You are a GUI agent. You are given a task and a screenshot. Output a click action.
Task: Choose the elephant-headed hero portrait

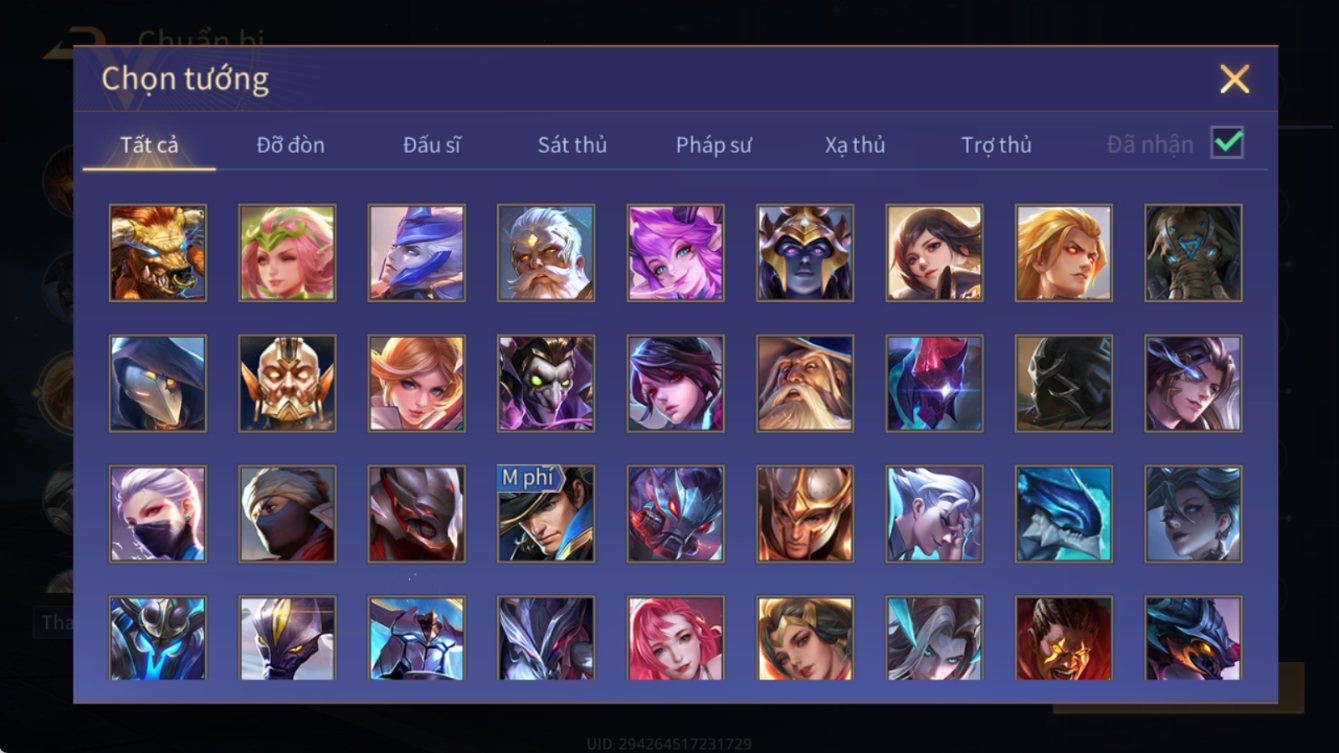tap(1193, 253)
